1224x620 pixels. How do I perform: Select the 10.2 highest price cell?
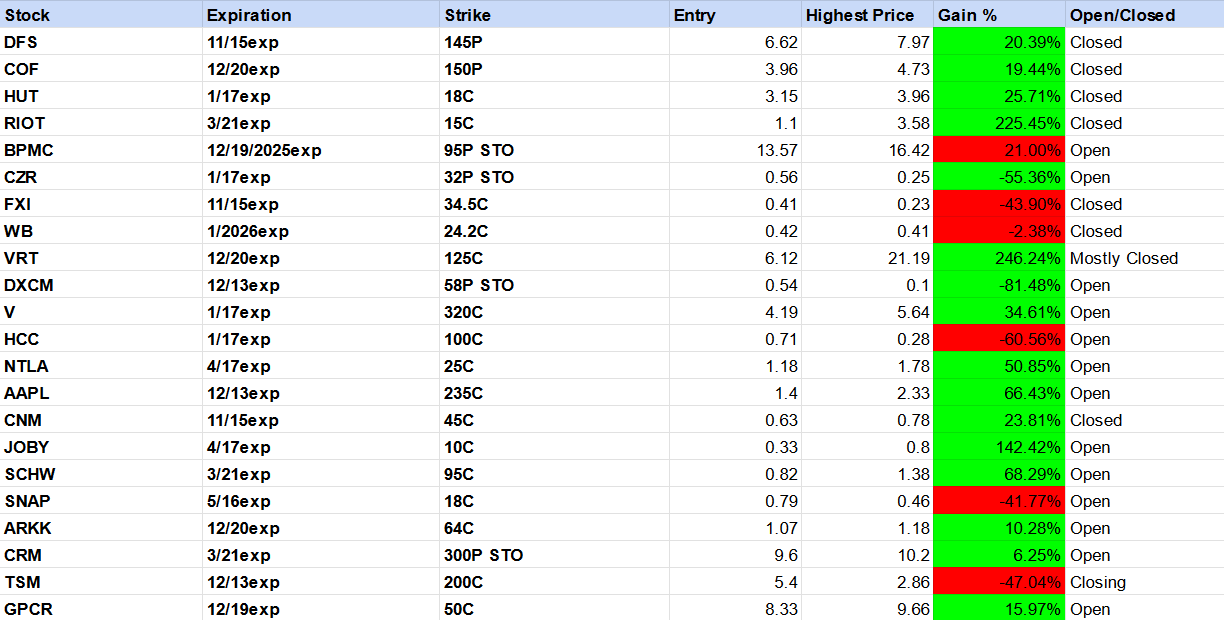[867, 555]
